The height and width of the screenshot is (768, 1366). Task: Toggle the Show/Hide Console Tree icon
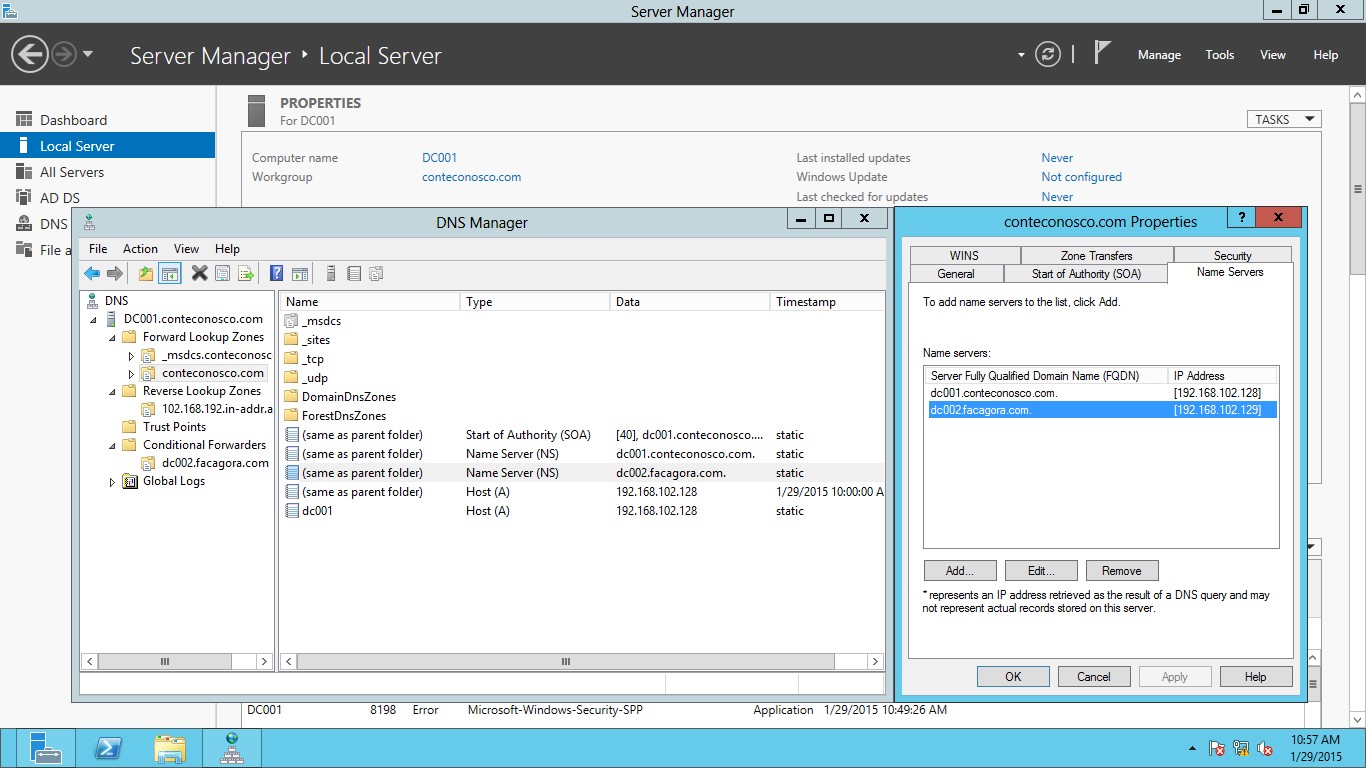[x=168, y=272]
